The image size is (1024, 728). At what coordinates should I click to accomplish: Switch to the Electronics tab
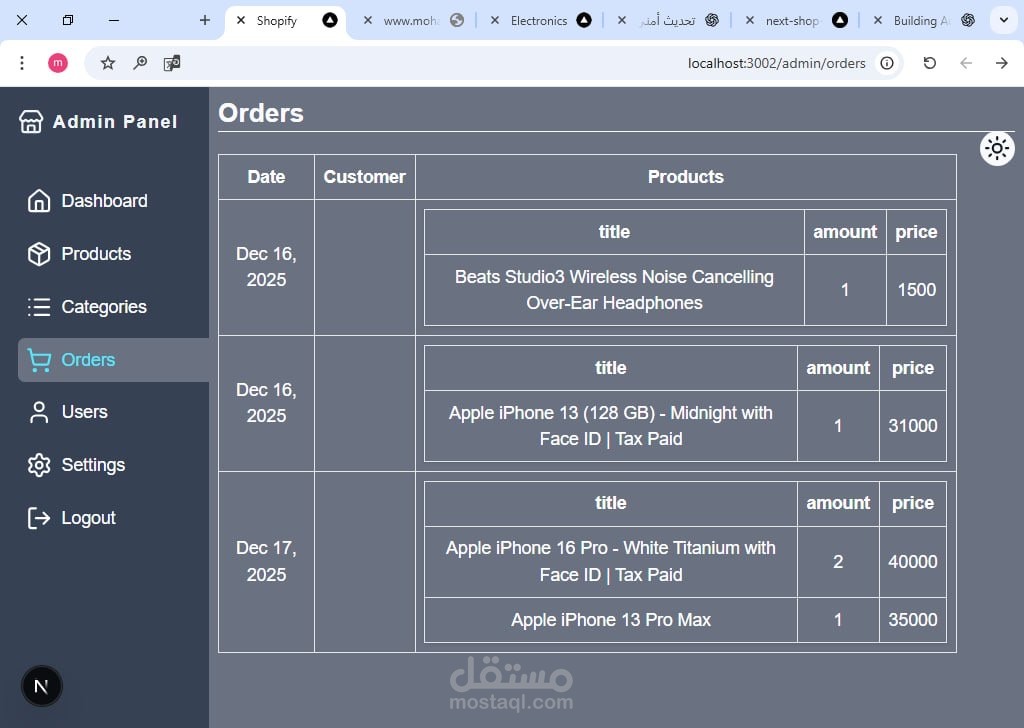[x=541, y=20]
